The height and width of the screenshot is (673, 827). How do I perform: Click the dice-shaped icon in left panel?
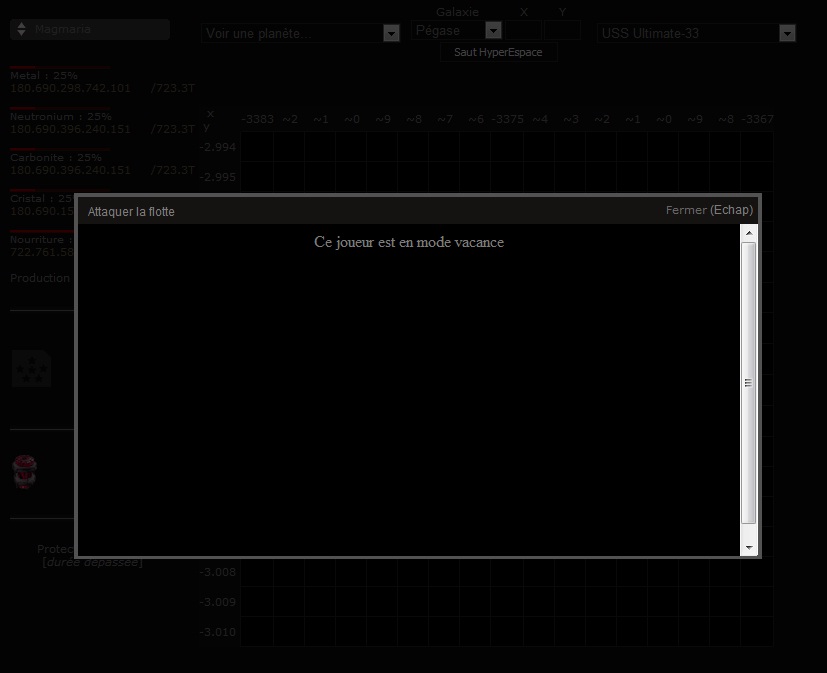[x=31, y=370]
